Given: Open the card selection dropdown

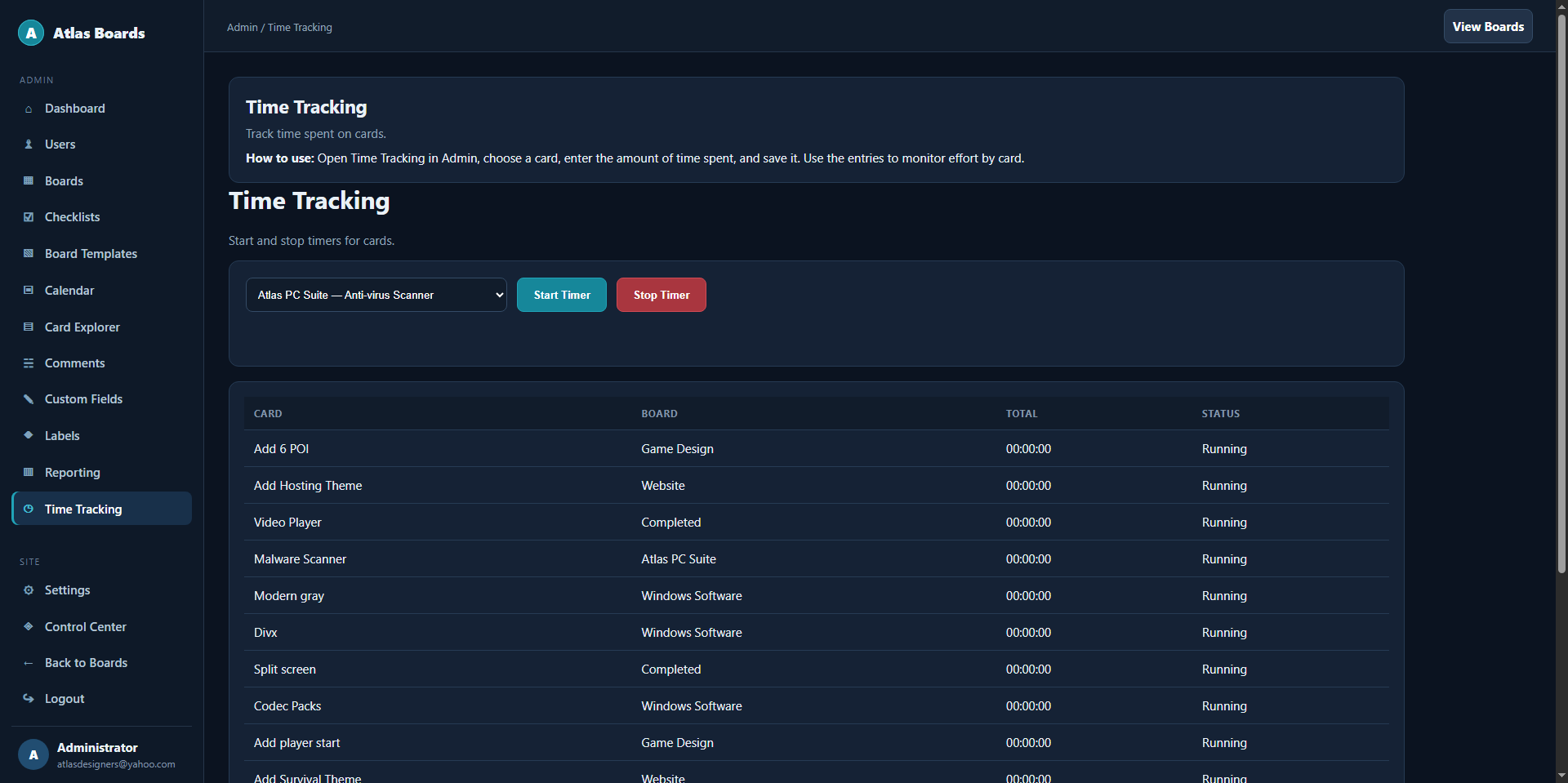Looking at the screenshot, I should click(x=376, y=295).
